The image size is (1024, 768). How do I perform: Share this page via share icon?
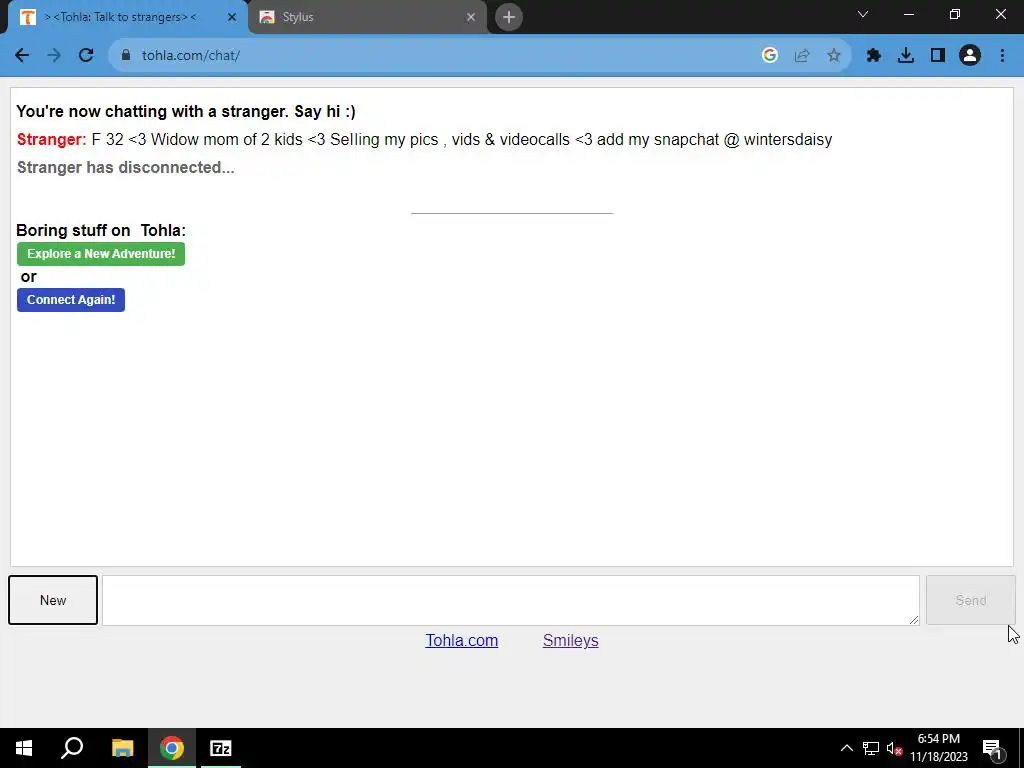[x=802, y=56]
